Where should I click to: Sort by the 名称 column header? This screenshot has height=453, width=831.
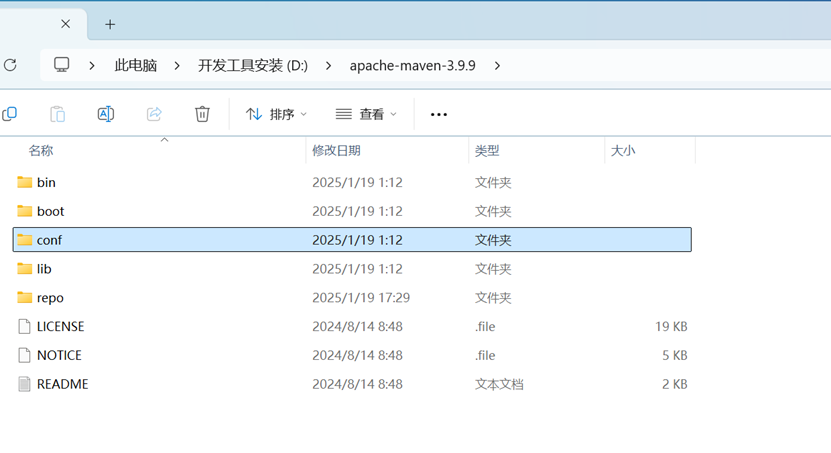click(41, 150)
